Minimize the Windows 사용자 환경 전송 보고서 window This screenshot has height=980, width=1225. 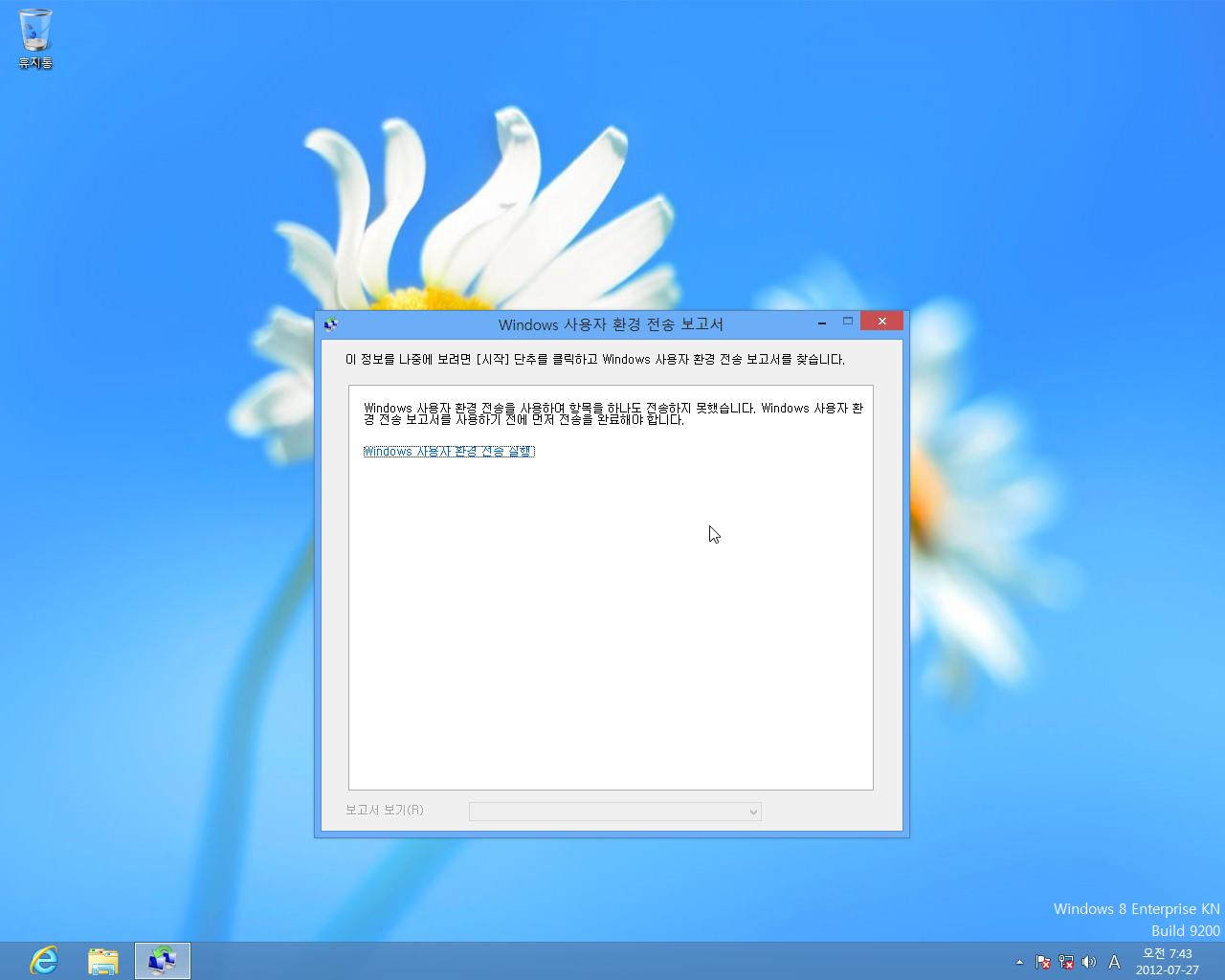822,323
